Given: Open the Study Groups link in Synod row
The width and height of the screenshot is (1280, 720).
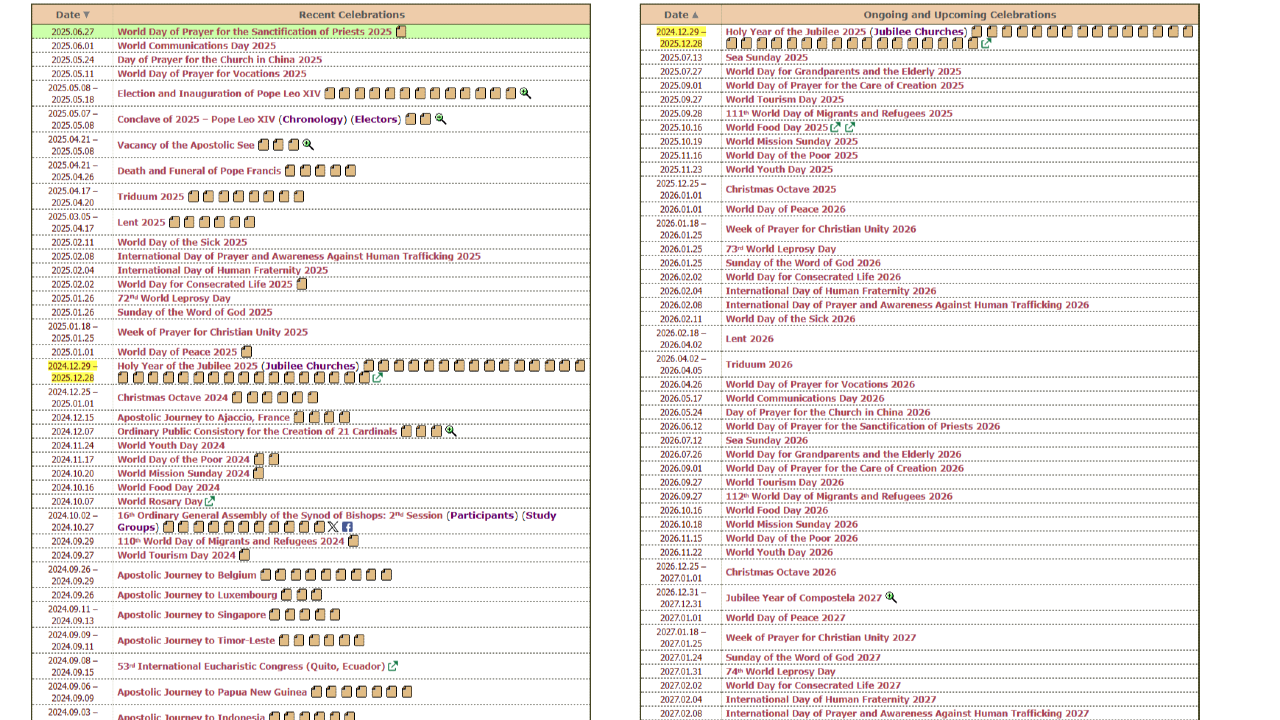Looking at the screenshot, I should tap(337, 522).
